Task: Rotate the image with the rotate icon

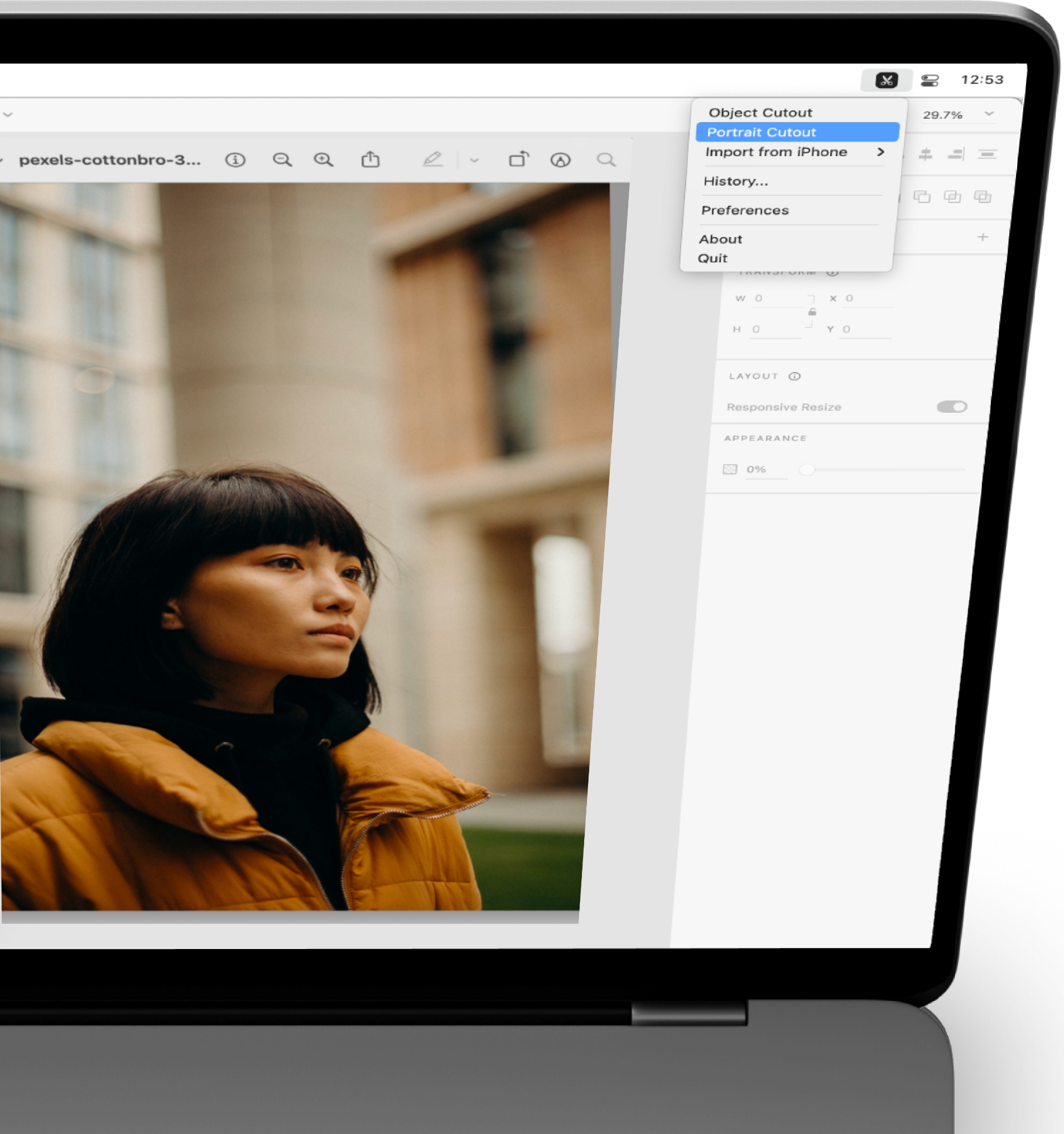Action: (x=518, y=159)
